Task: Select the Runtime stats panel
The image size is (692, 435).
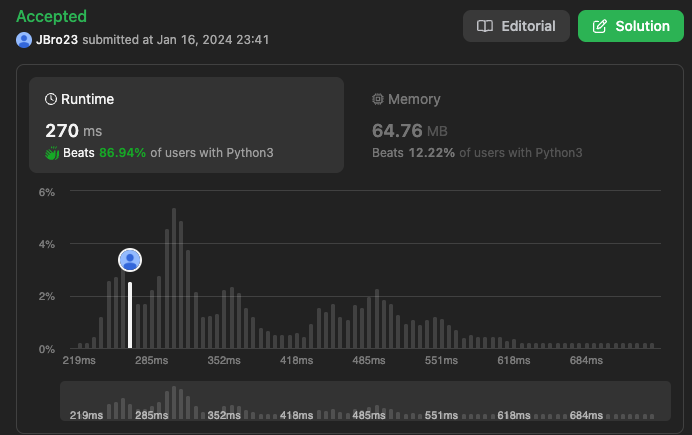Action: pos(186,125)
